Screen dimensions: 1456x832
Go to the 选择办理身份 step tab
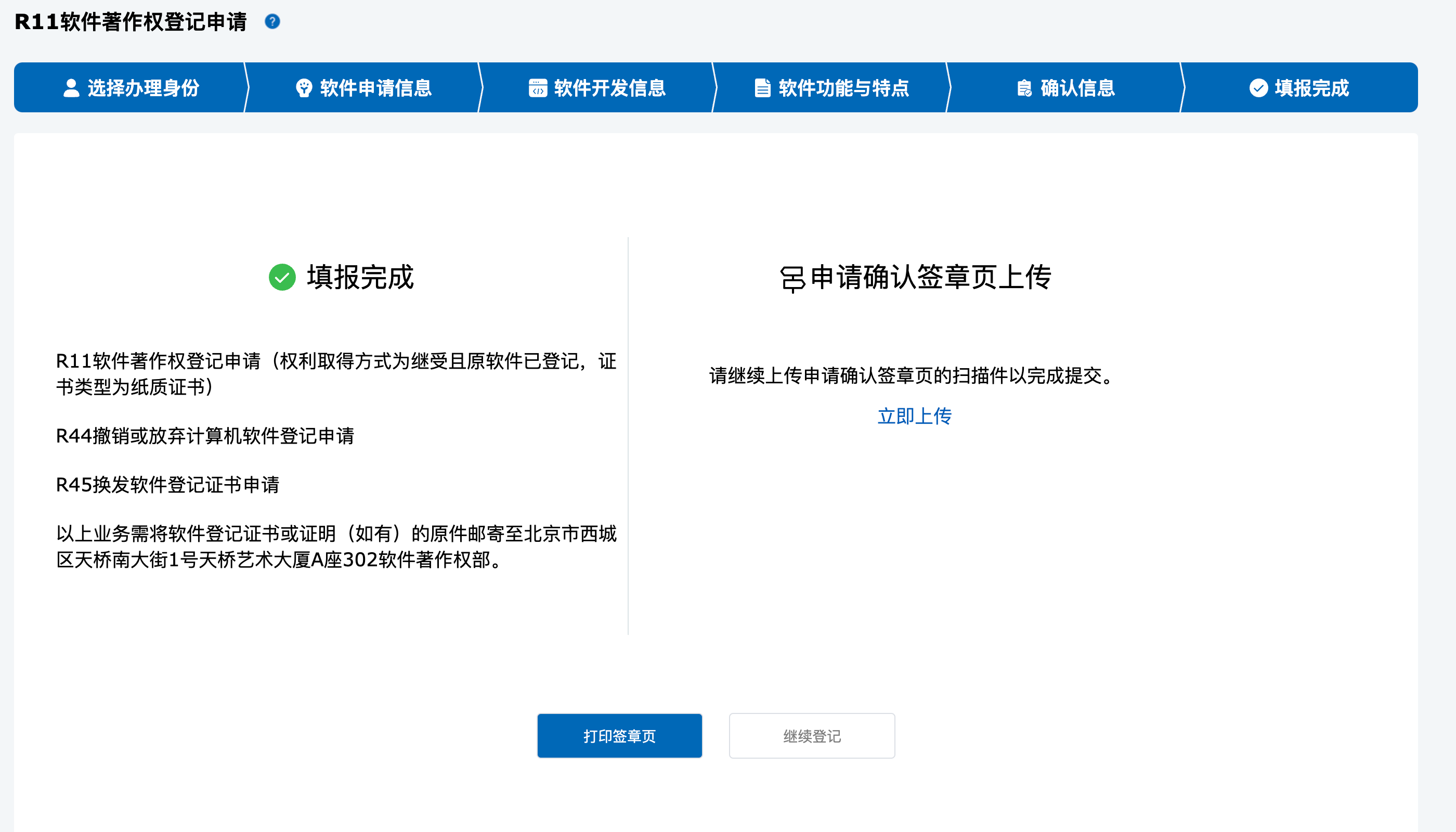point(143,88)
